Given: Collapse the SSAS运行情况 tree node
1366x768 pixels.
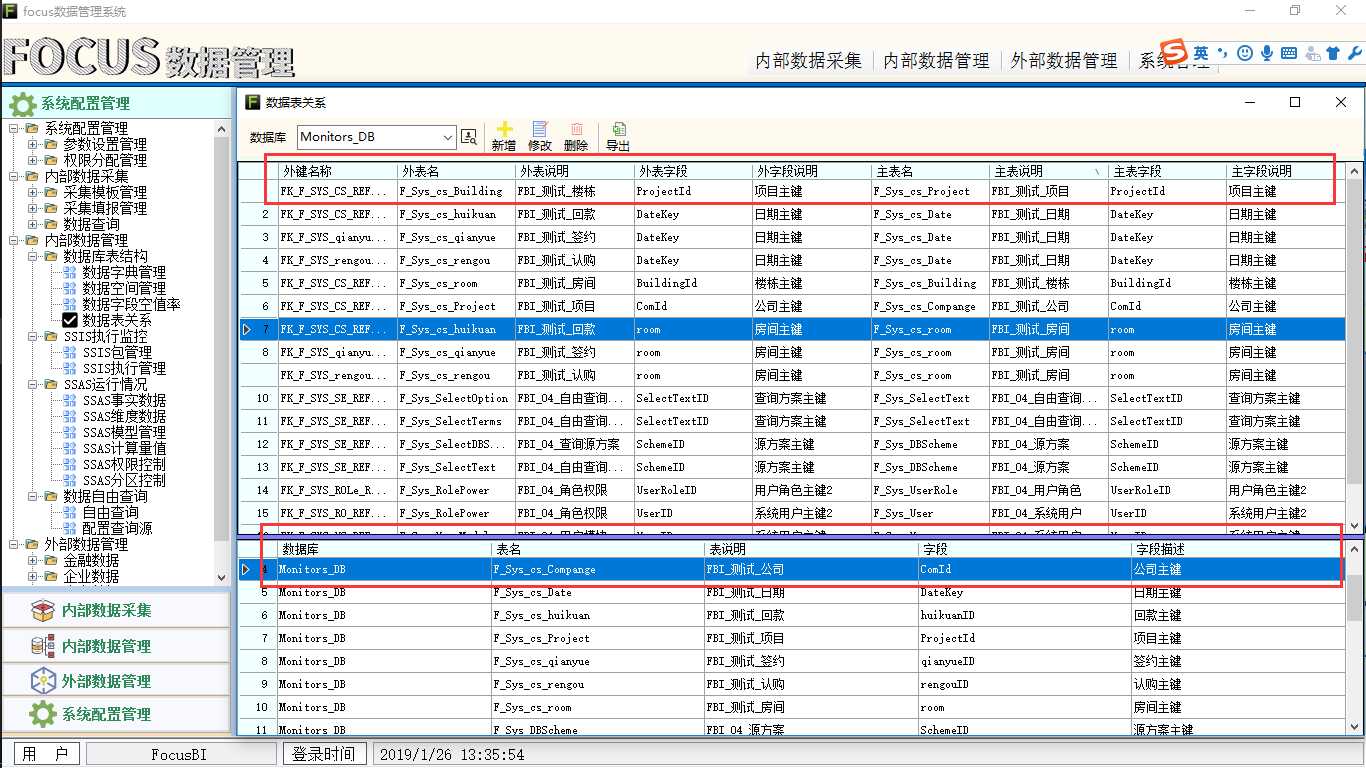Looking at the screenshot, I should click(x=33, y=384).
